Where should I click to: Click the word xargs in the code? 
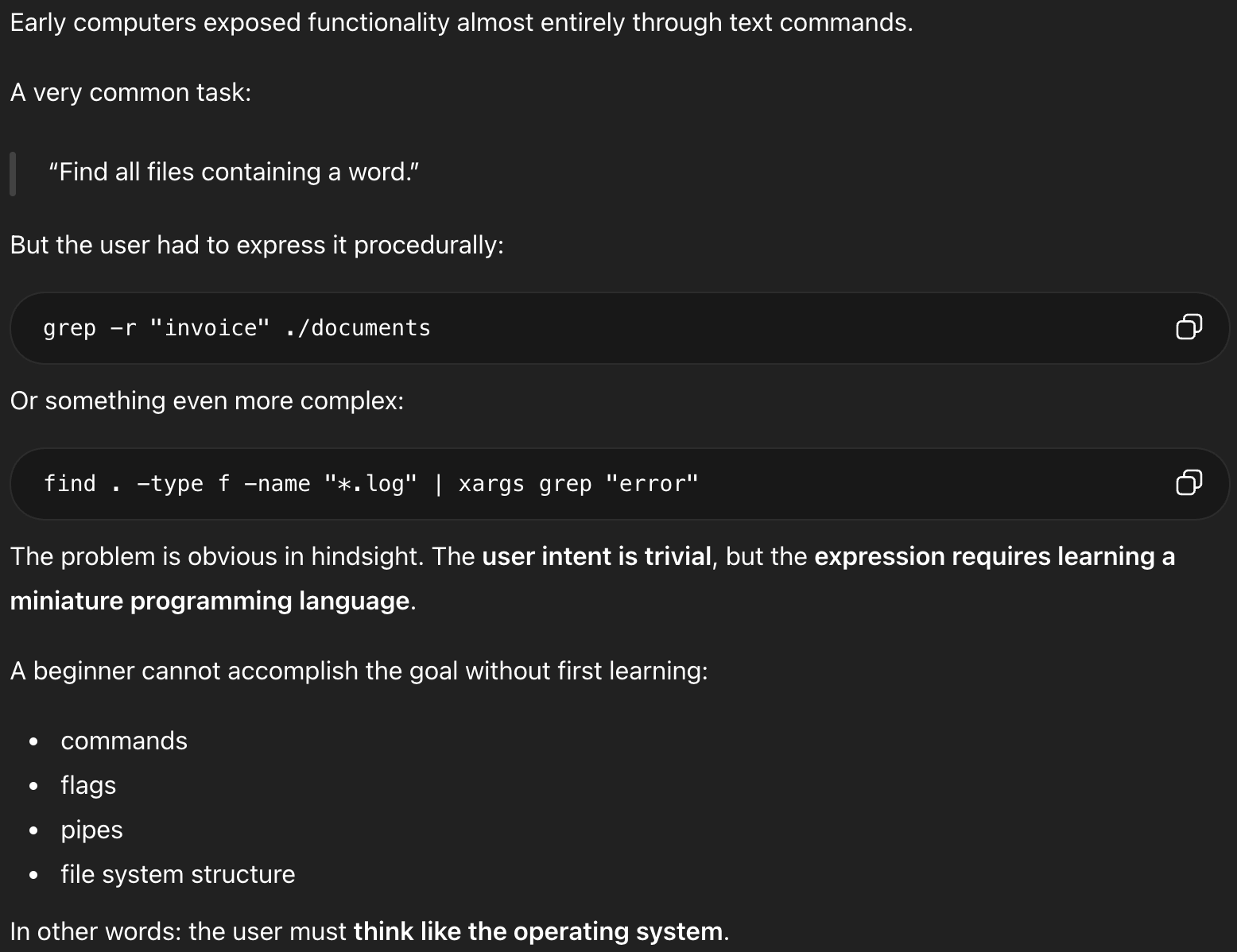491,484
